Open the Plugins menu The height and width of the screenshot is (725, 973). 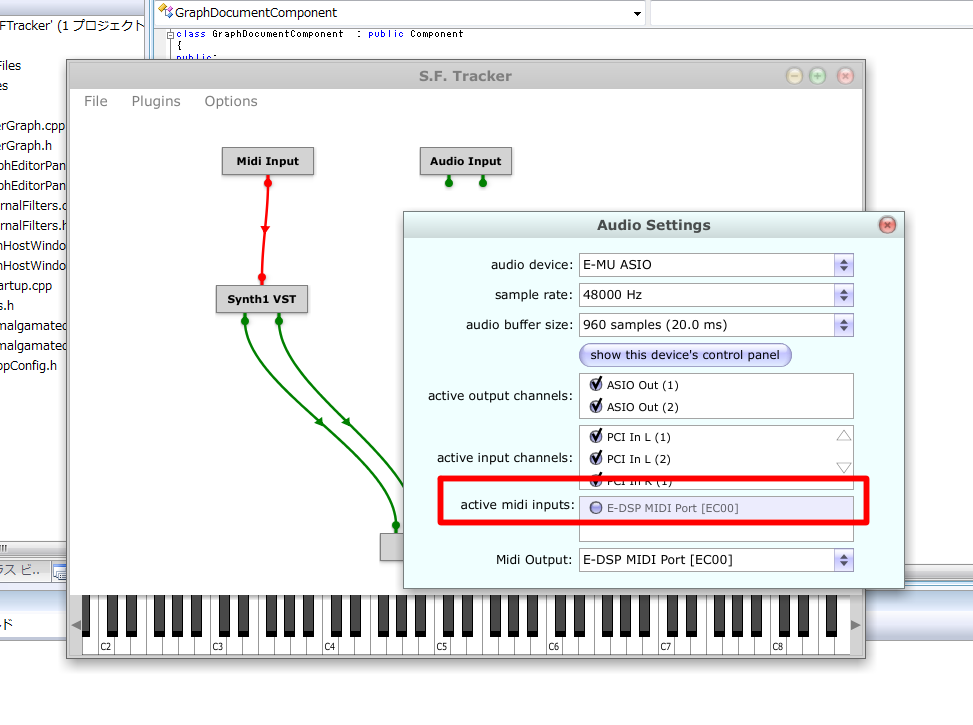156,101
